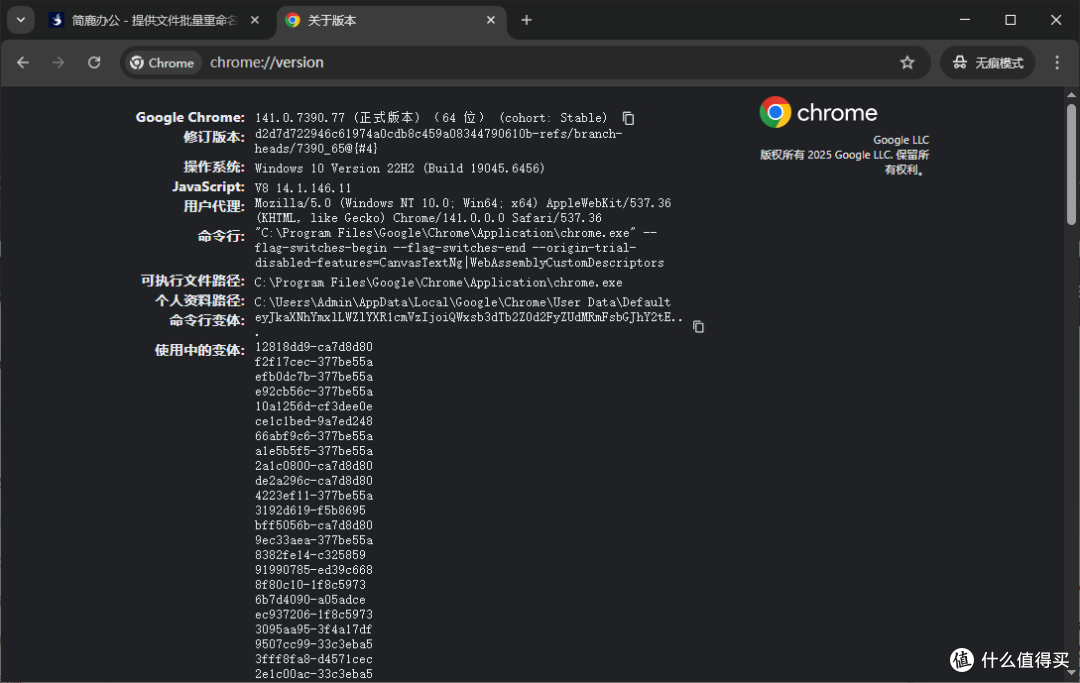Click version text 141.0.7390.77
This screenshot has height=683, width=1080.
(x=300, y=118)
